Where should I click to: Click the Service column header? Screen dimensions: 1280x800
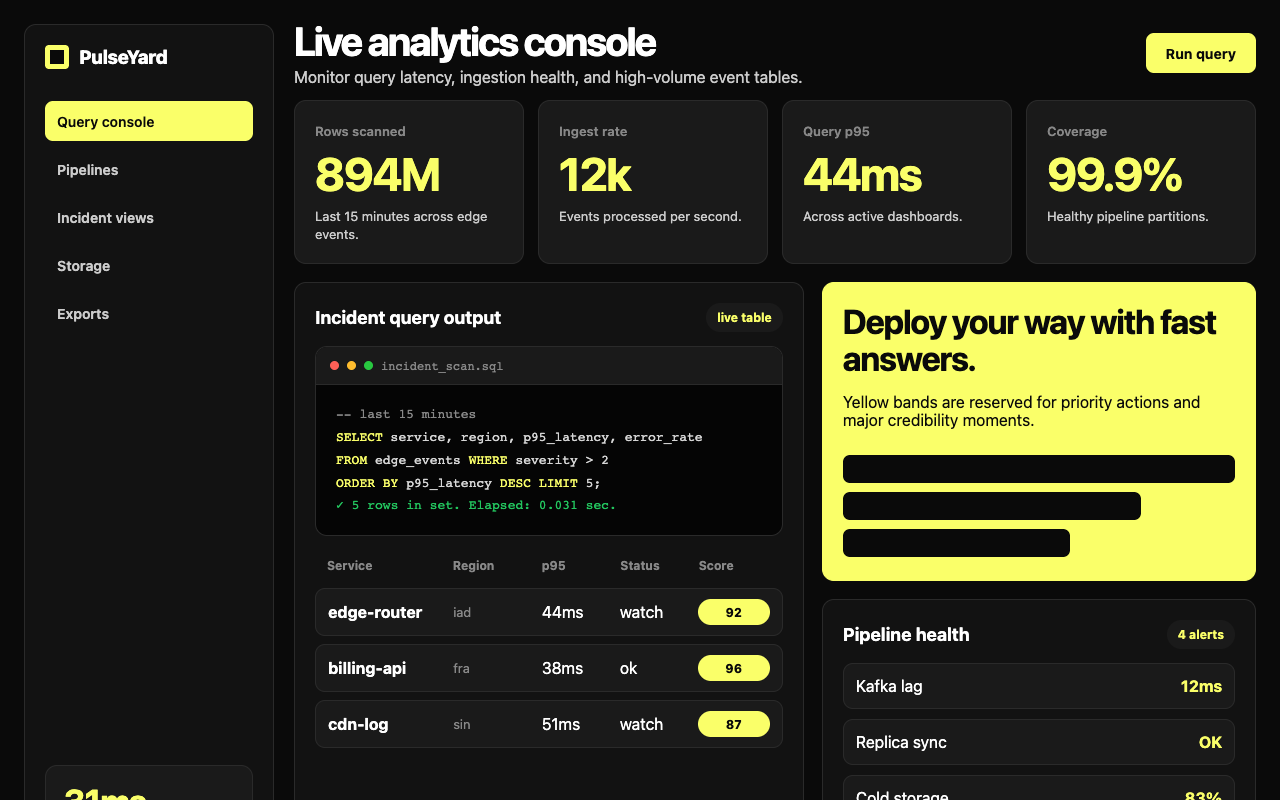pyautogui.click(x=350, y=566)
